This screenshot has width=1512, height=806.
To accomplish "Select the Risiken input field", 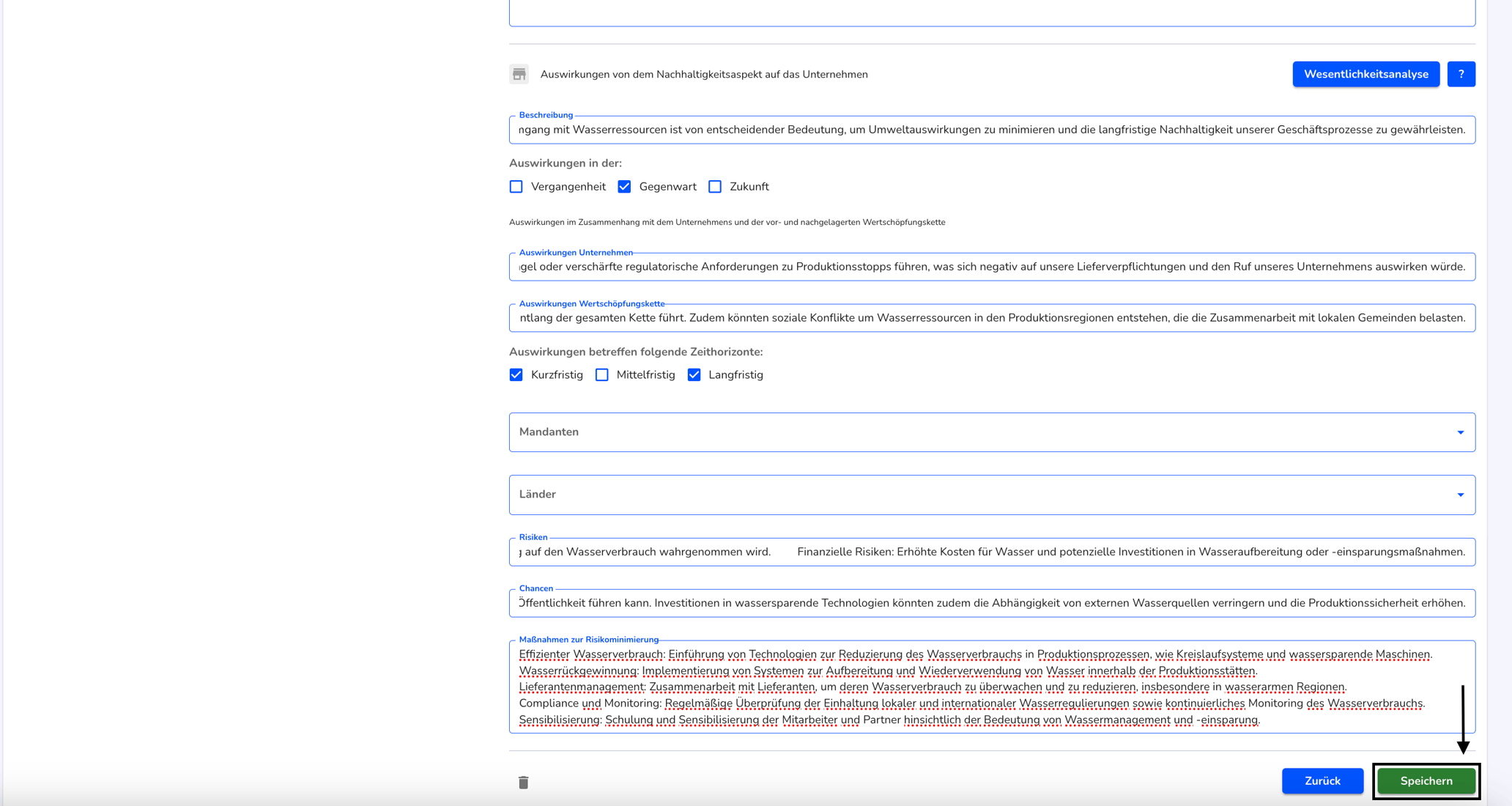I will coord(992,552).
